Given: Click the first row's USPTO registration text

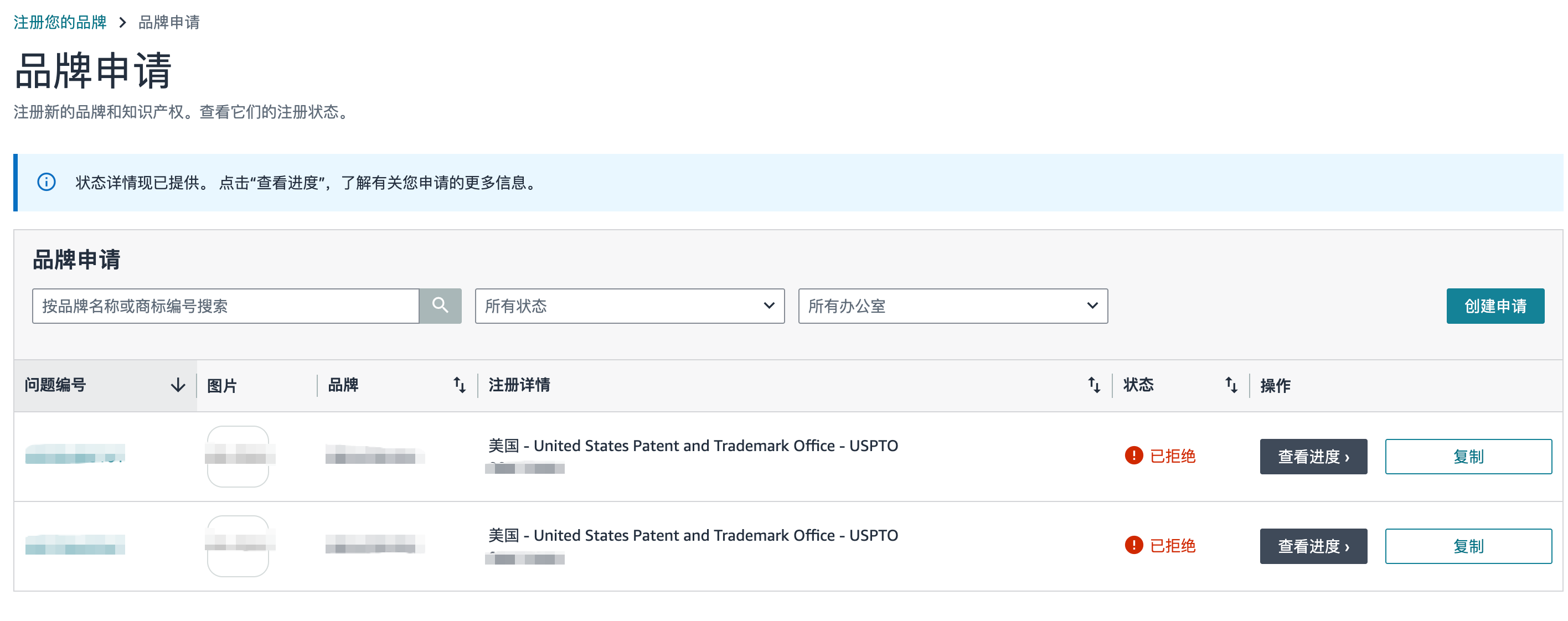Looking at the screenshot, I should pyautogui.click(x=693, y=446).
